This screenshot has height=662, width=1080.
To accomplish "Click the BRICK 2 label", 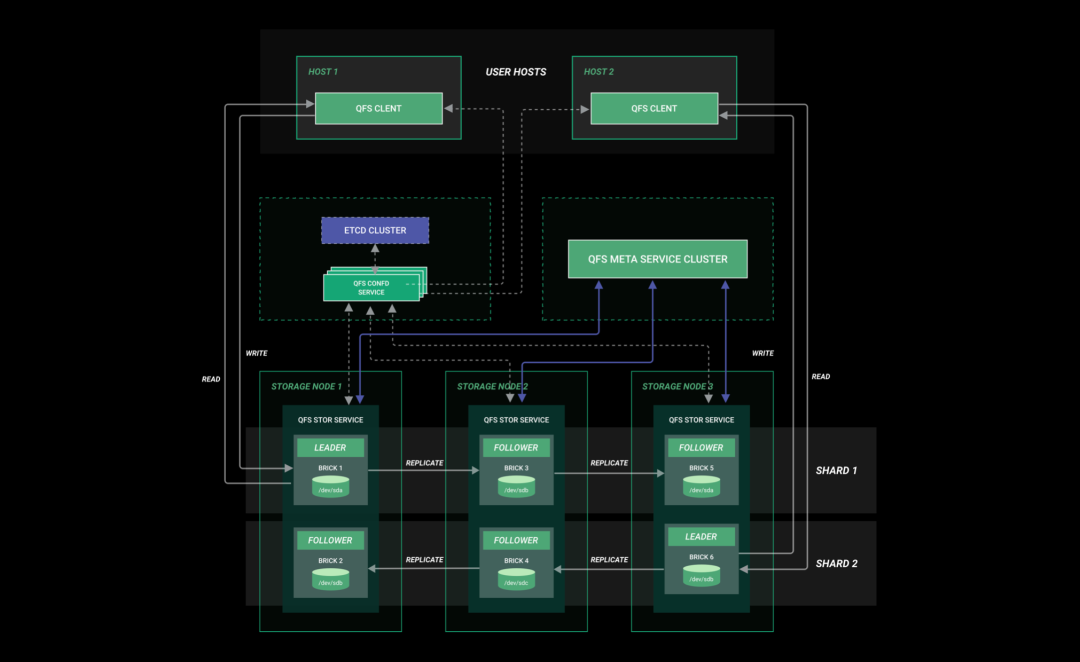I will tap(331, 561).
